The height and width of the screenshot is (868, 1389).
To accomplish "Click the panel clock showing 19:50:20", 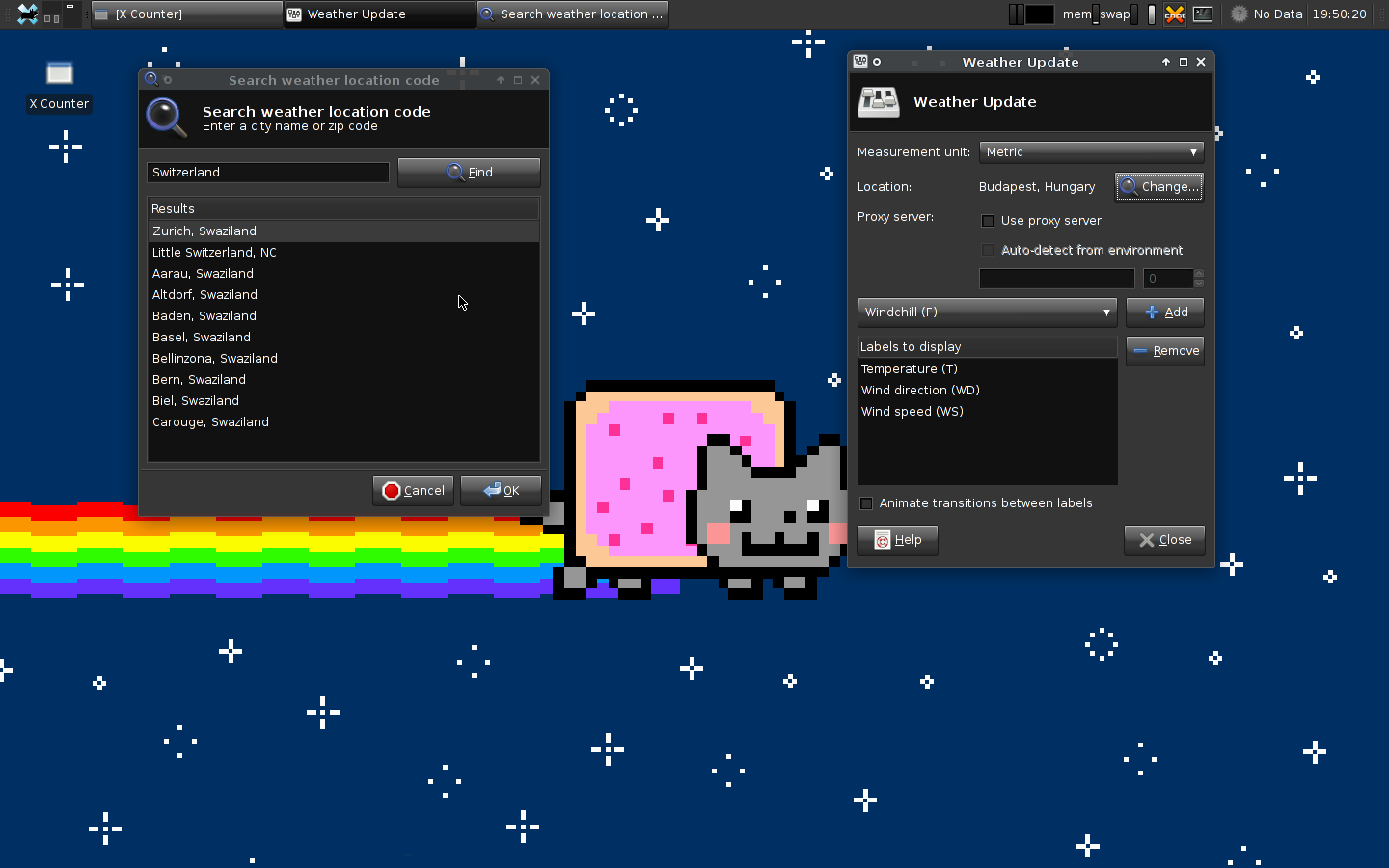I will [x=1339, y=14].
